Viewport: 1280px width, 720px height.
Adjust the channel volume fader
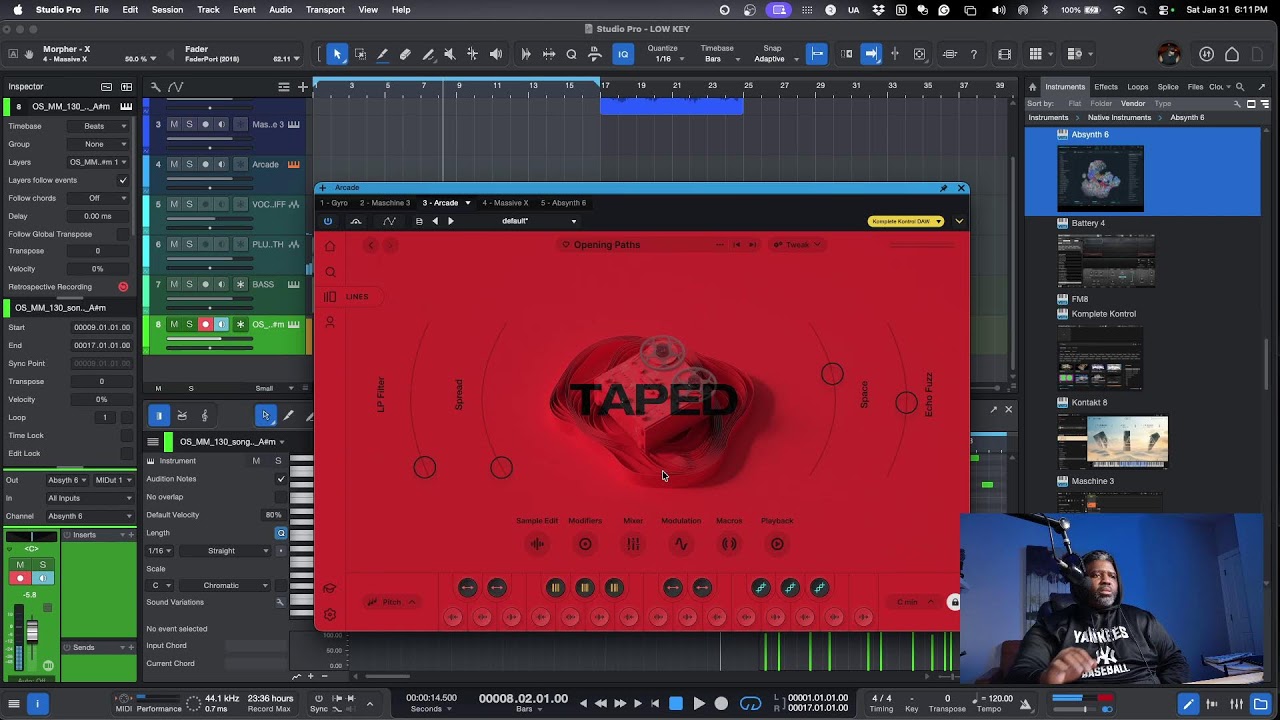tap(32, 631)
